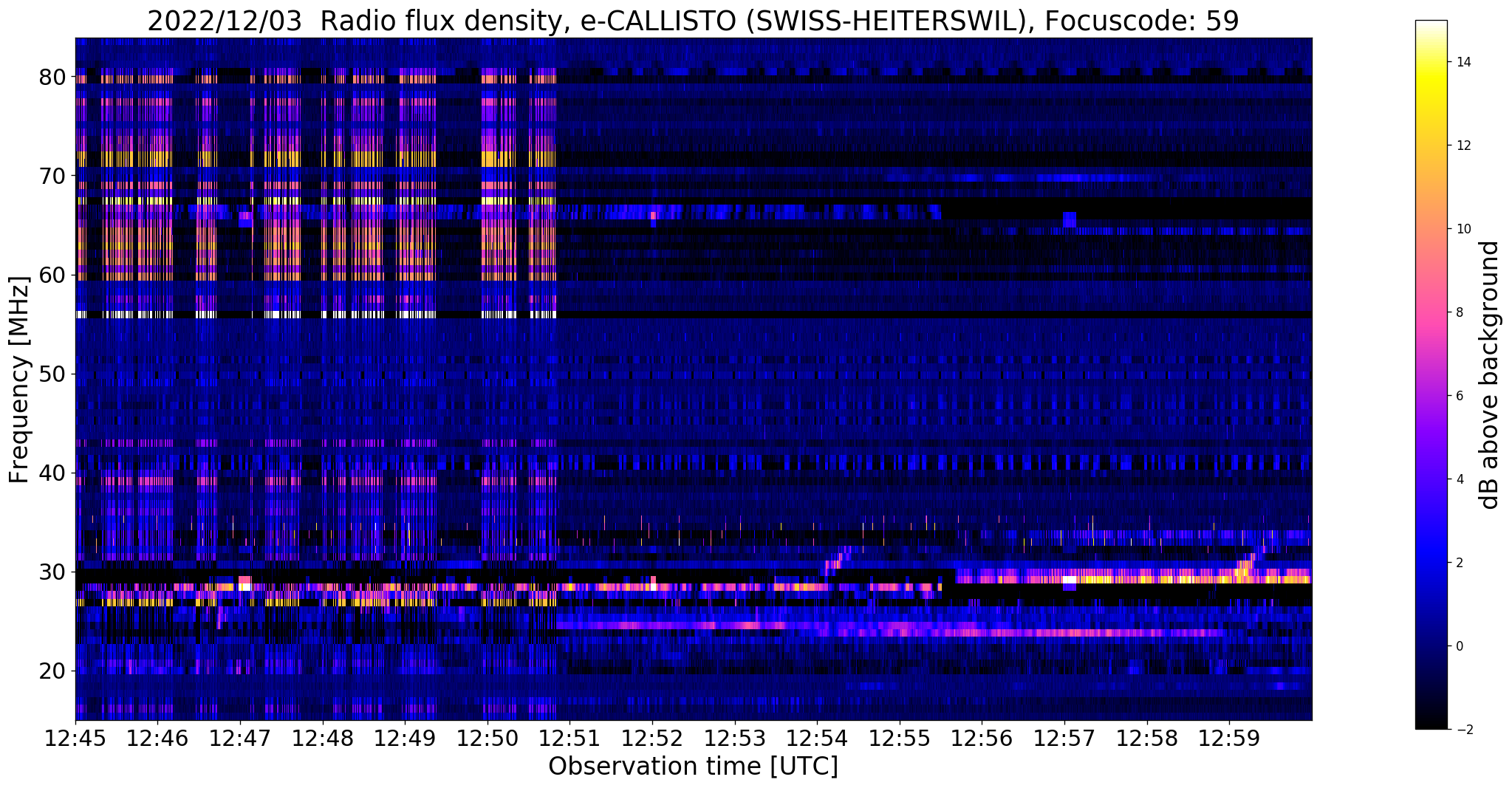Screen dimensions: 1512x788
Task: Click the 12:49 time tick label
Action: coord(405,738)
